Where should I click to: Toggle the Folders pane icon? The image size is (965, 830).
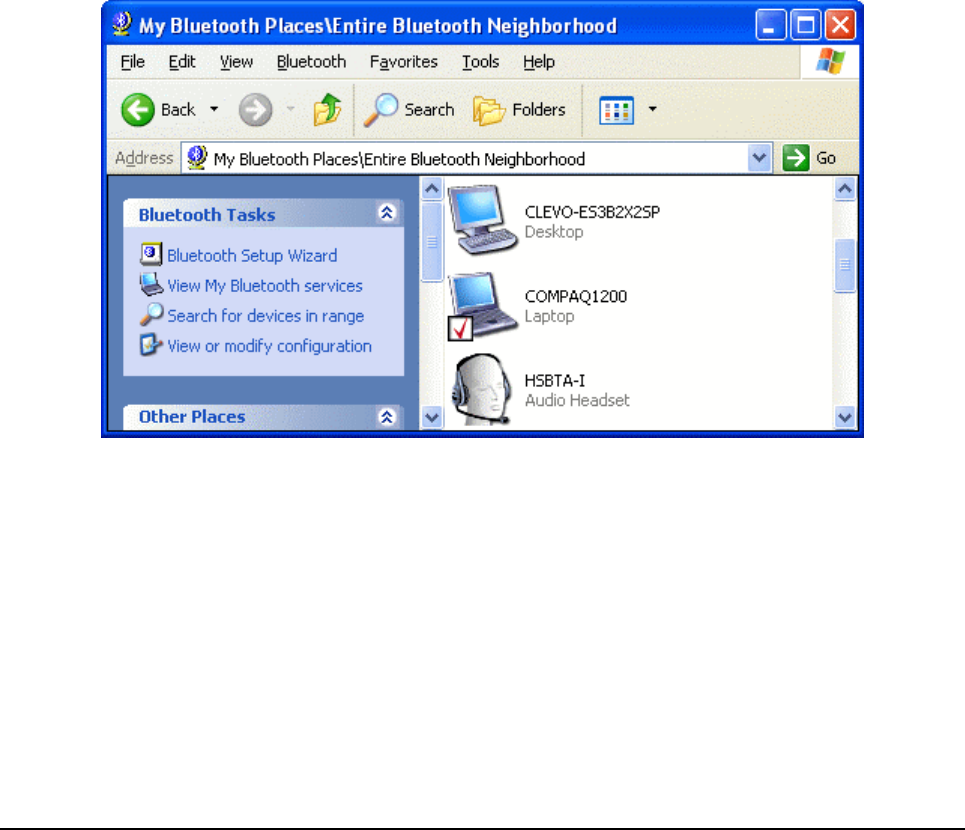click(x=489, y=110)
